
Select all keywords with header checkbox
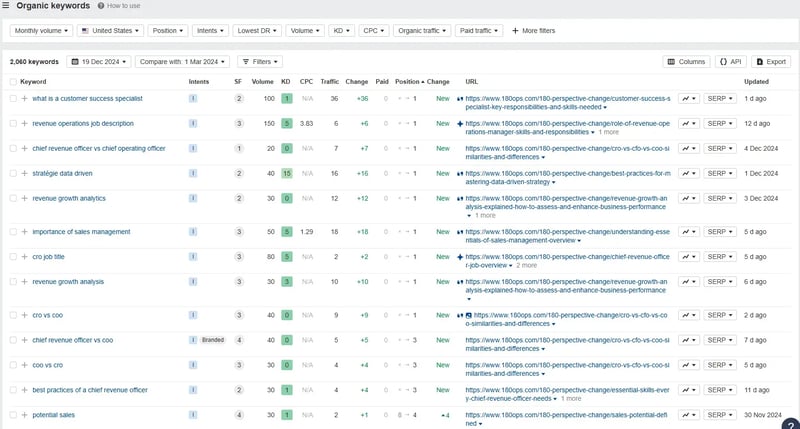pyautogui.click(x=13, y=82)
